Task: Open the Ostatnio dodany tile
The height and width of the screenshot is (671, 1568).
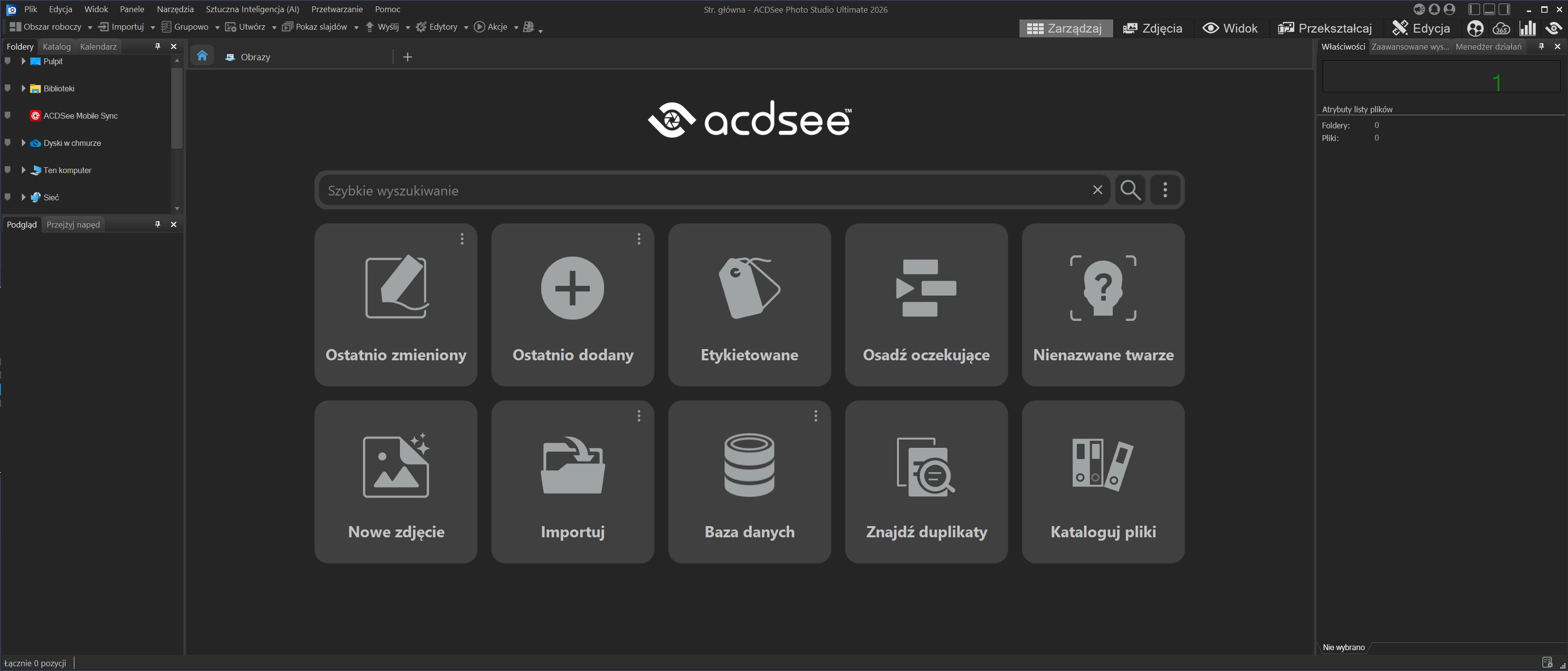Action: 572,304
